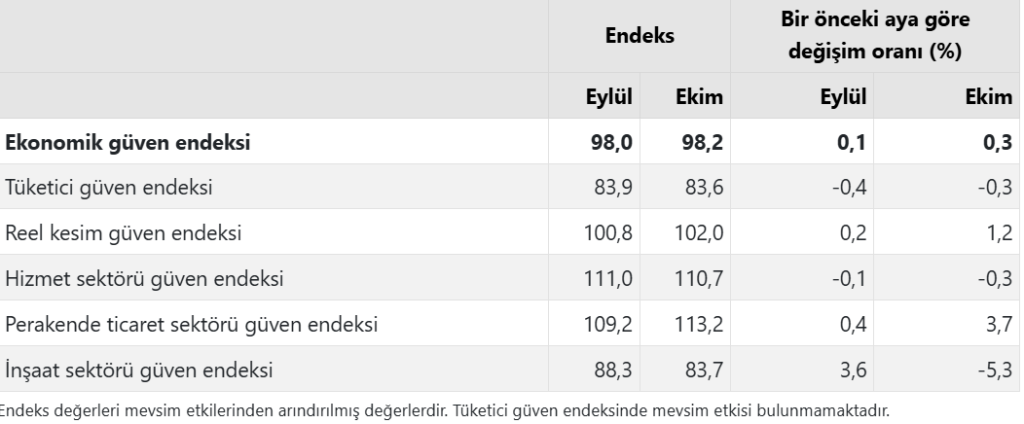Select the "Hizmet sektörü güven endeksi" label
The image size is (1024, 424).
tap(144, 279)
